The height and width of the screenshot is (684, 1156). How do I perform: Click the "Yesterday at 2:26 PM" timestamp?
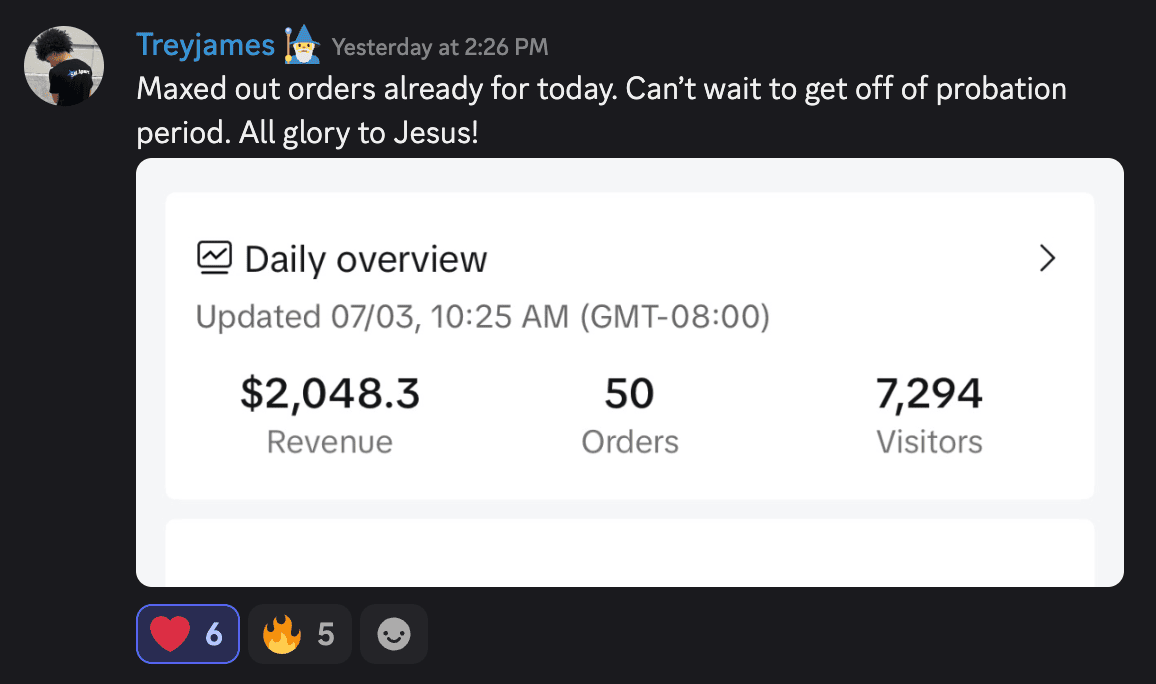coord(440,47)
